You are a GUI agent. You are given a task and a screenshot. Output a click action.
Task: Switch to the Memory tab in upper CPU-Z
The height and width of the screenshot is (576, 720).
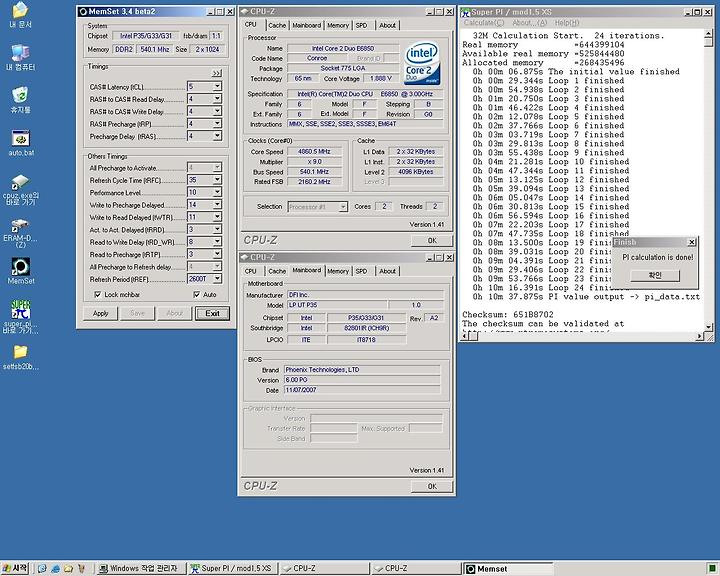(338, 26)
